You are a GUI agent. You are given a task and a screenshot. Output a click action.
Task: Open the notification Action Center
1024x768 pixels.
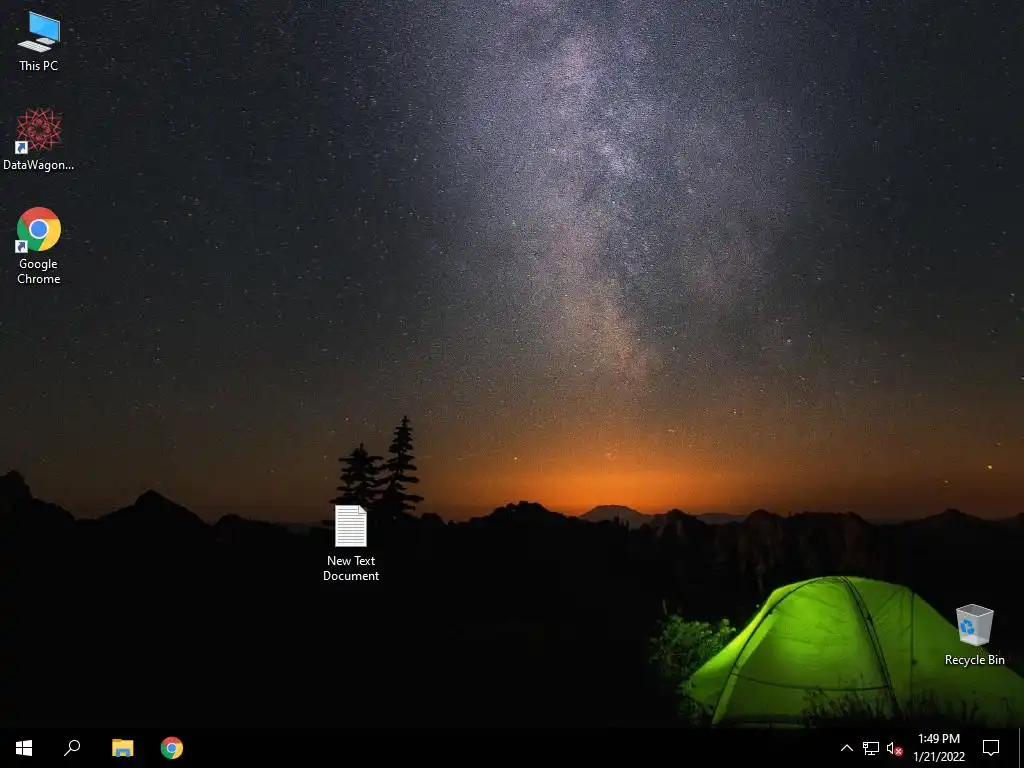(x=991, y=748)
